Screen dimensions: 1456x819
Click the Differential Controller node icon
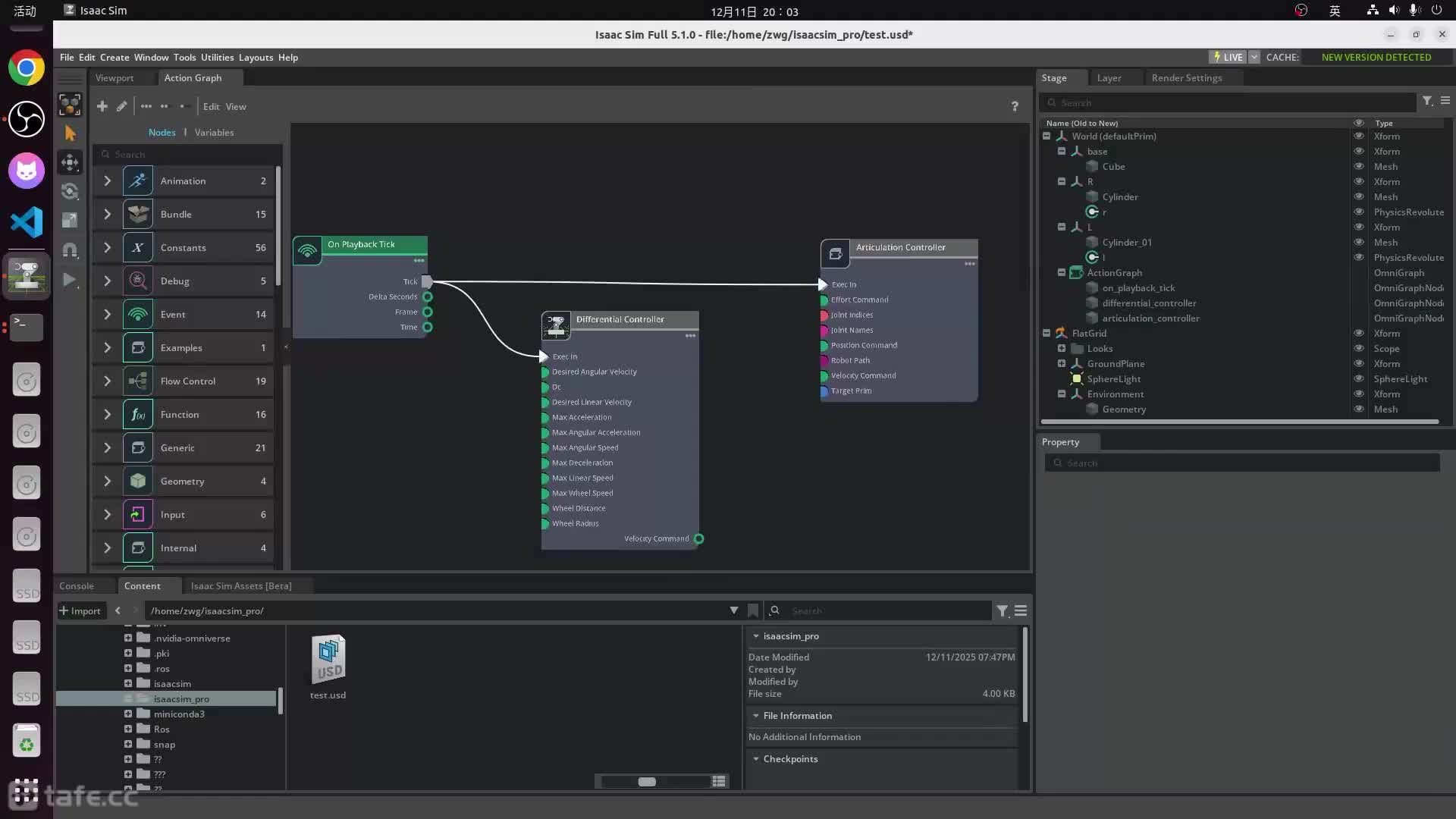point(556,325)
